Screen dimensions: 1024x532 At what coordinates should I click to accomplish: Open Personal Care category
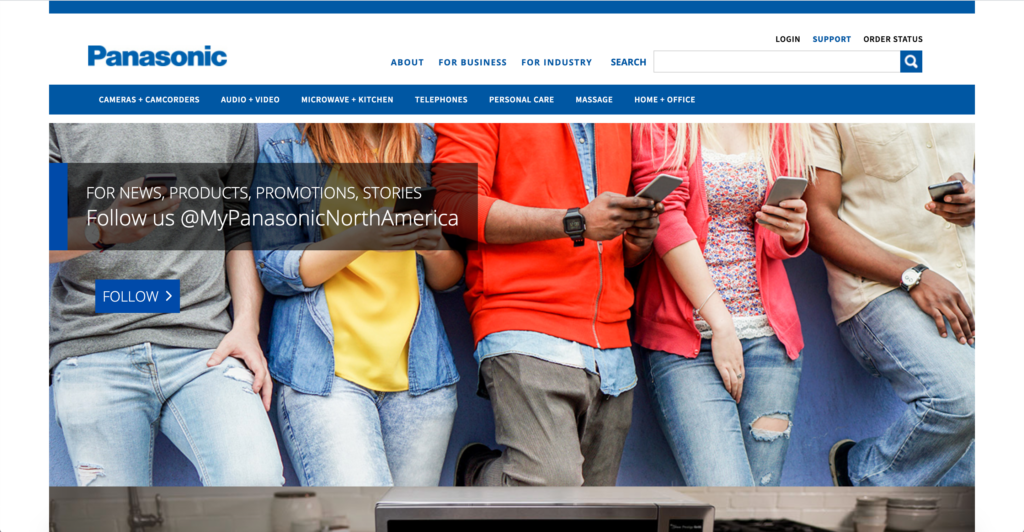pyautogui.click(x=521, y=100)
